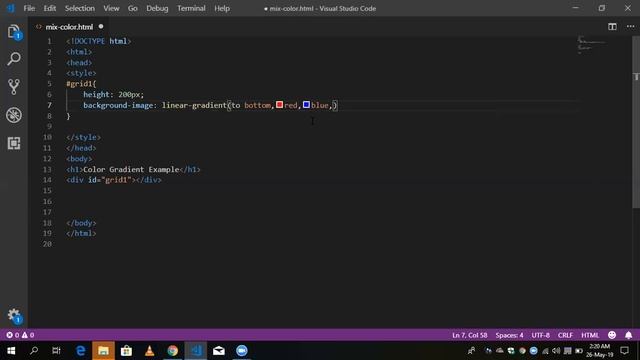Split the editor to the right
The width and height of the screenshot is (640, 360).
[x=612, y=27]
